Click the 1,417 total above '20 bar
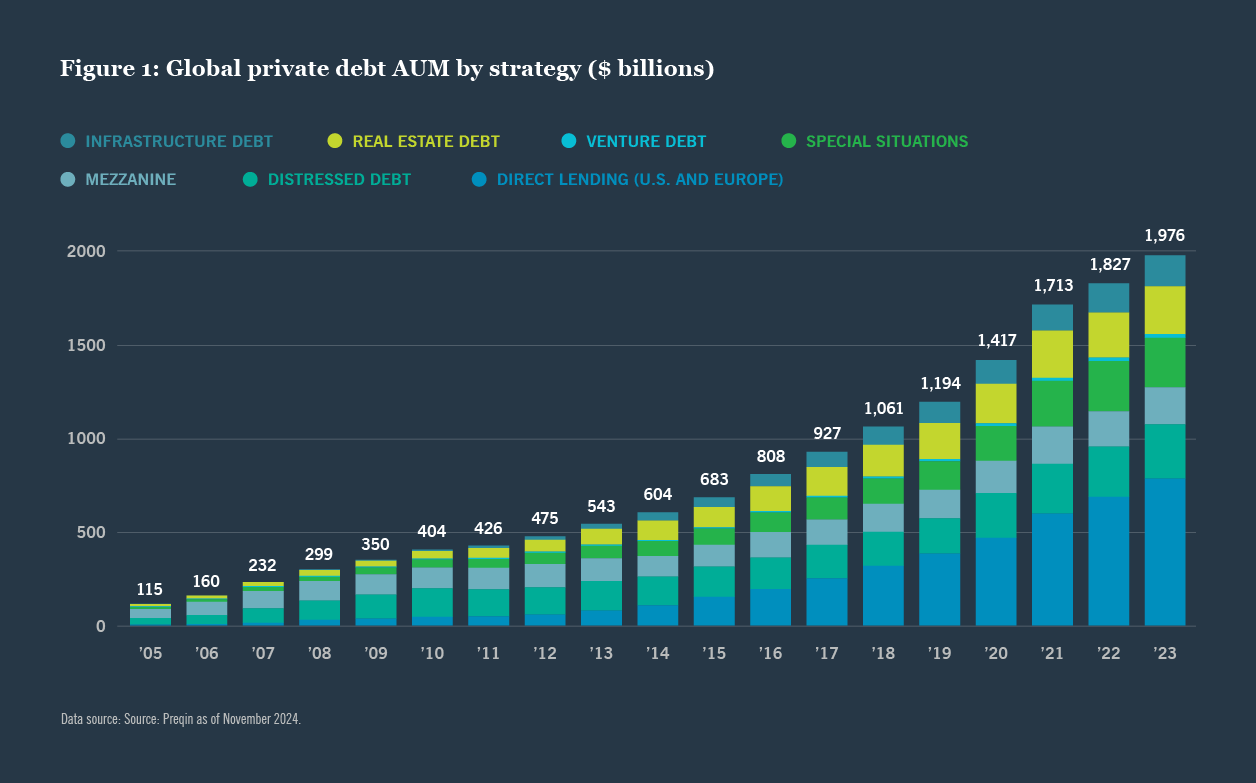 (996, 341)
